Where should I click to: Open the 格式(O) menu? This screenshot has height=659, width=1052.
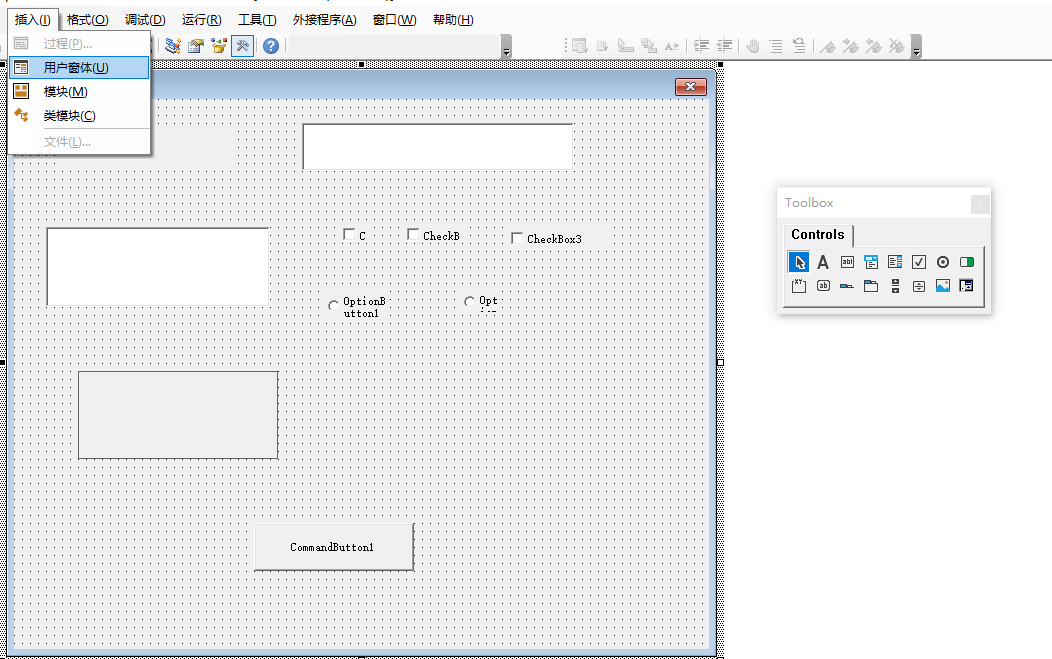(87, 19)
